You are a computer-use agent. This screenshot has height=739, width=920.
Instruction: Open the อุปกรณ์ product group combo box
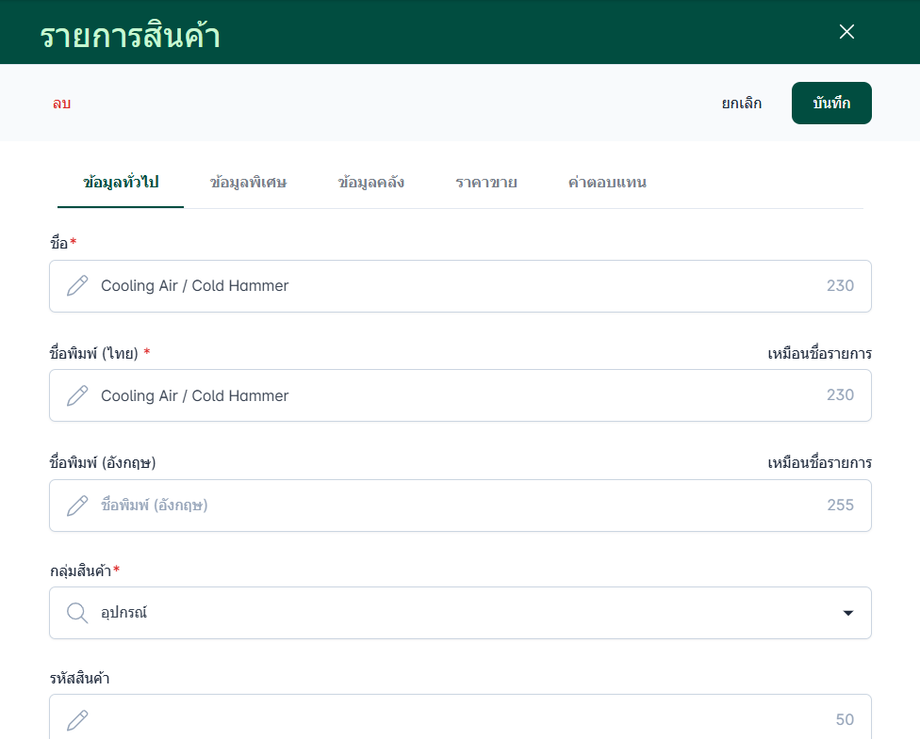point(460,613)
